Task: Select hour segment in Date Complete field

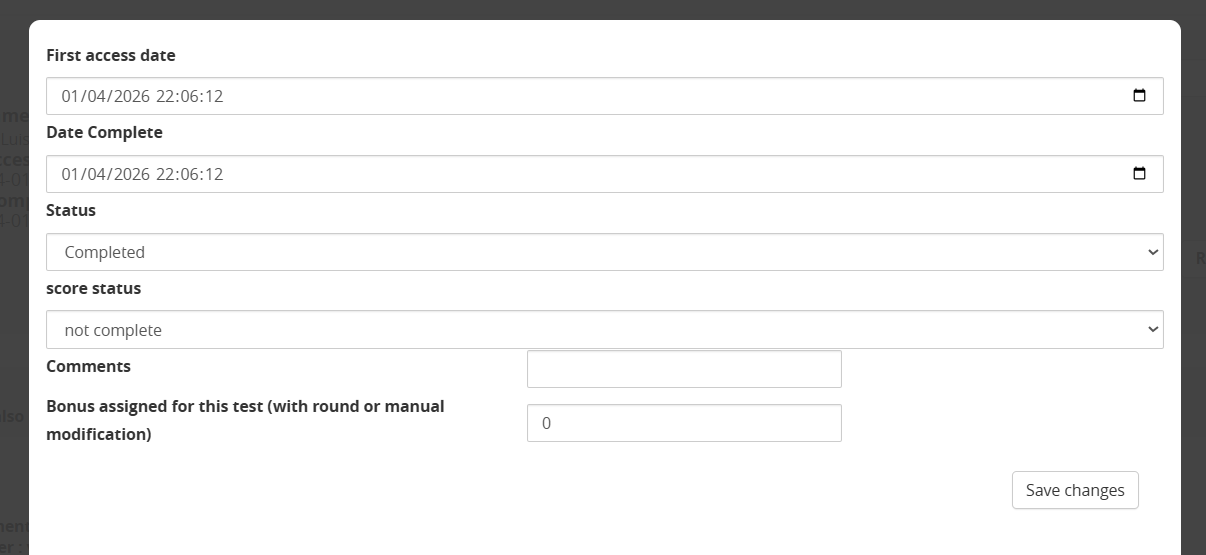Action: (x=165, y=174)
